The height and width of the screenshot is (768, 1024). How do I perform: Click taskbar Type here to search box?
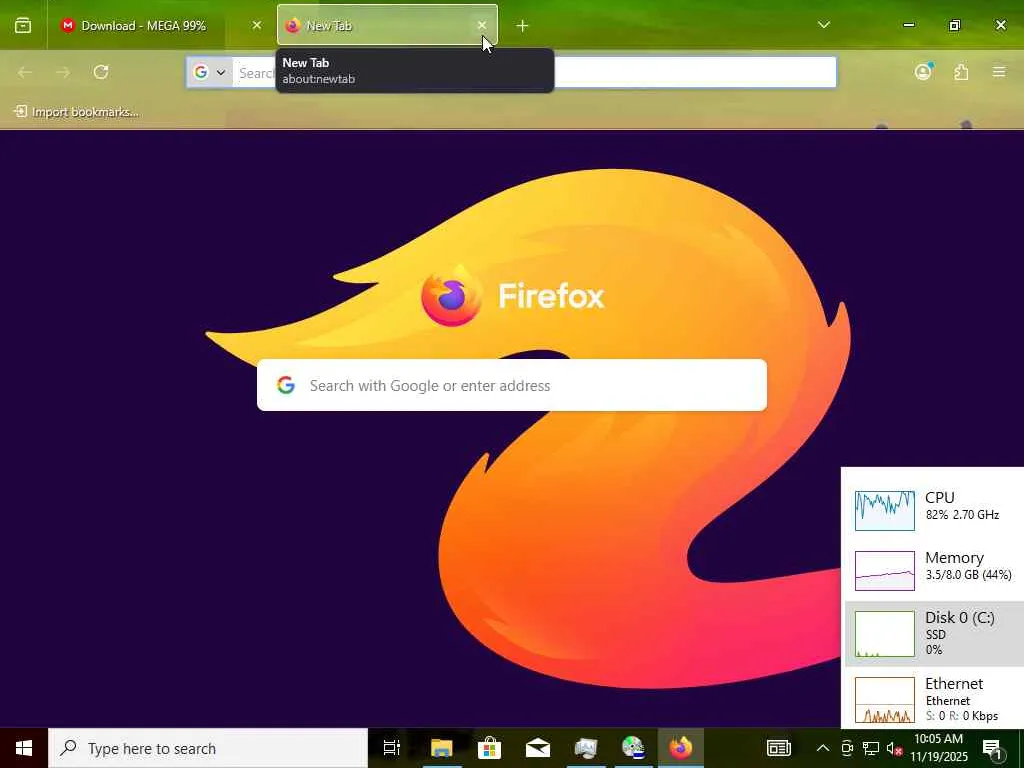click(208, 748)
